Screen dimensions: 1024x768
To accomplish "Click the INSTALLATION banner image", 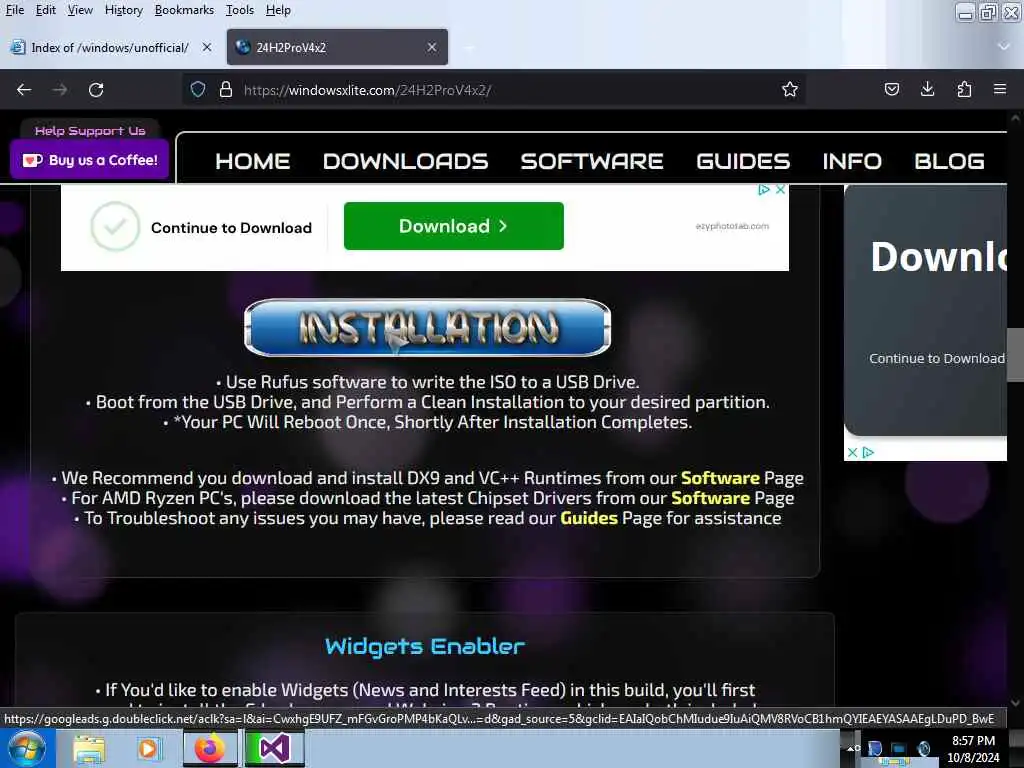I will pyautogui.click(x=427, y=328).
